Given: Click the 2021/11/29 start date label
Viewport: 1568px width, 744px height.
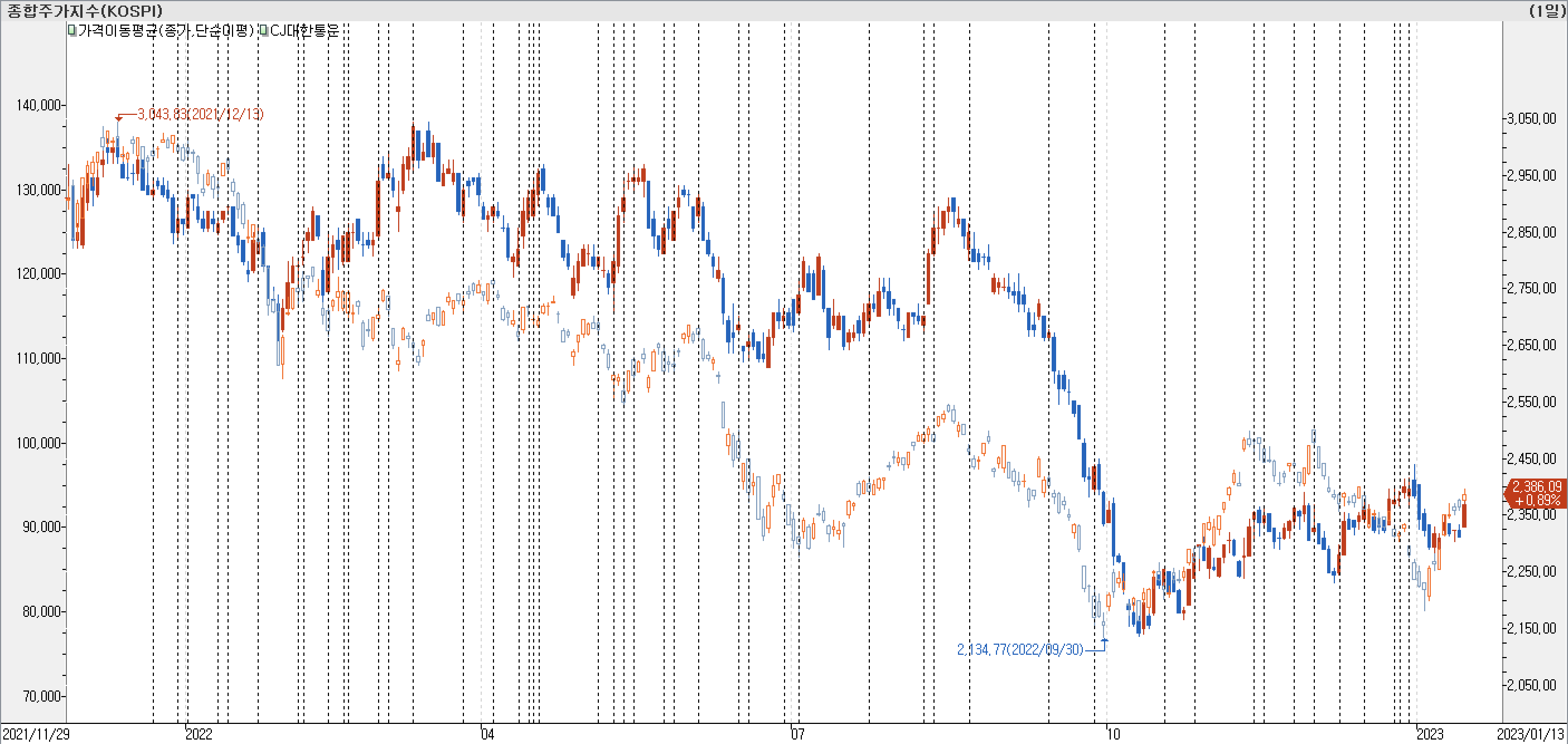Looking at the screenshot, I should coord(36,733).
